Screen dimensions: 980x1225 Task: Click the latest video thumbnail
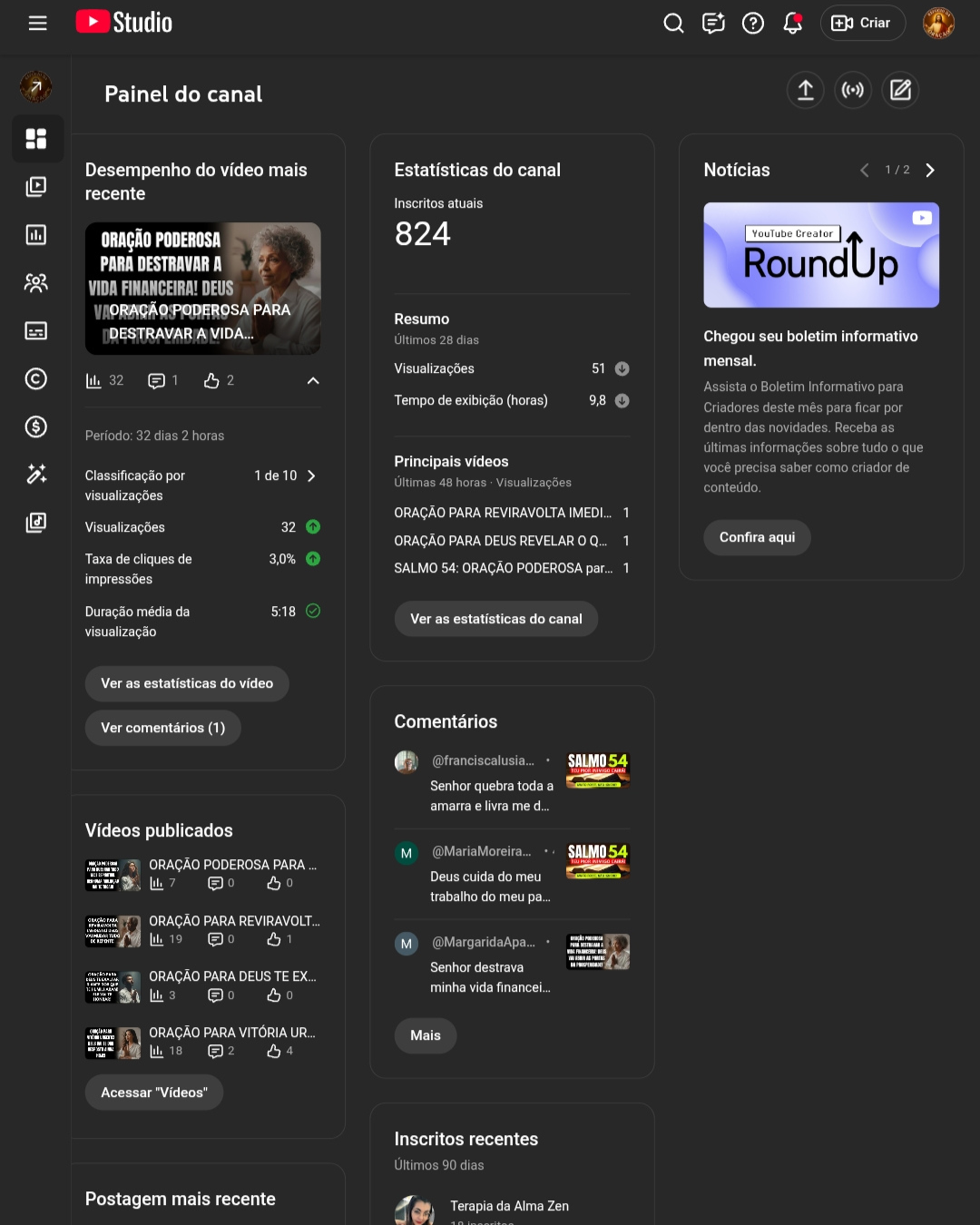tap(203, 289)
